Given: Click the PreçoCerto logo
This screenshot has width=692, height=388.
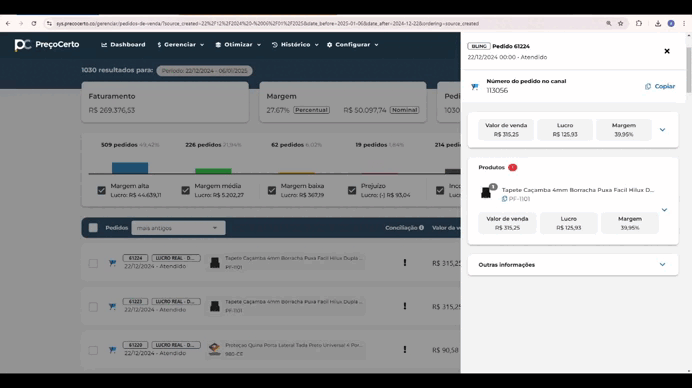Looking at the screenshot, I should pyautogui.click(x=47, y=45).
